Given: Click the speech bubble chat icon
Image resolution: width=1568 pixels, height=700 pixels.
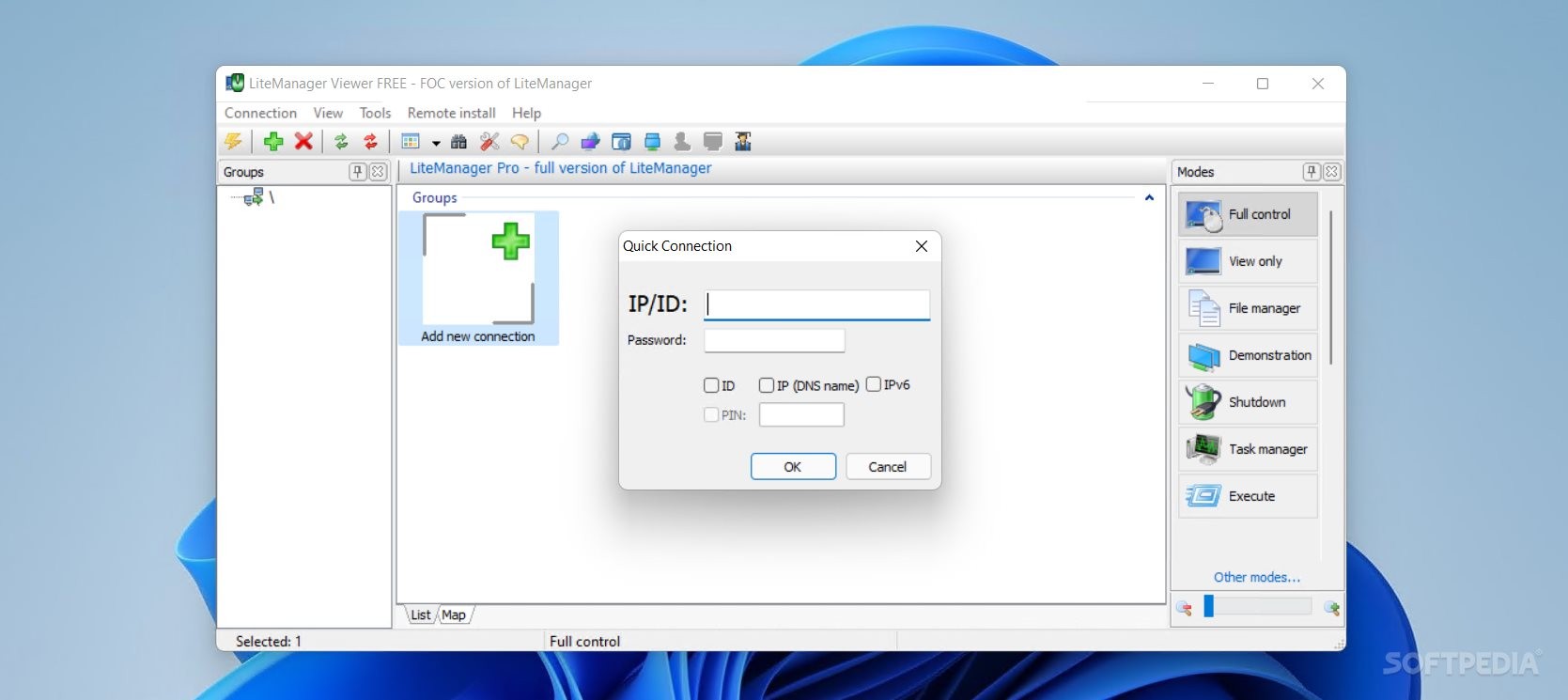Looking at the screenshot, I should (520, 142).
